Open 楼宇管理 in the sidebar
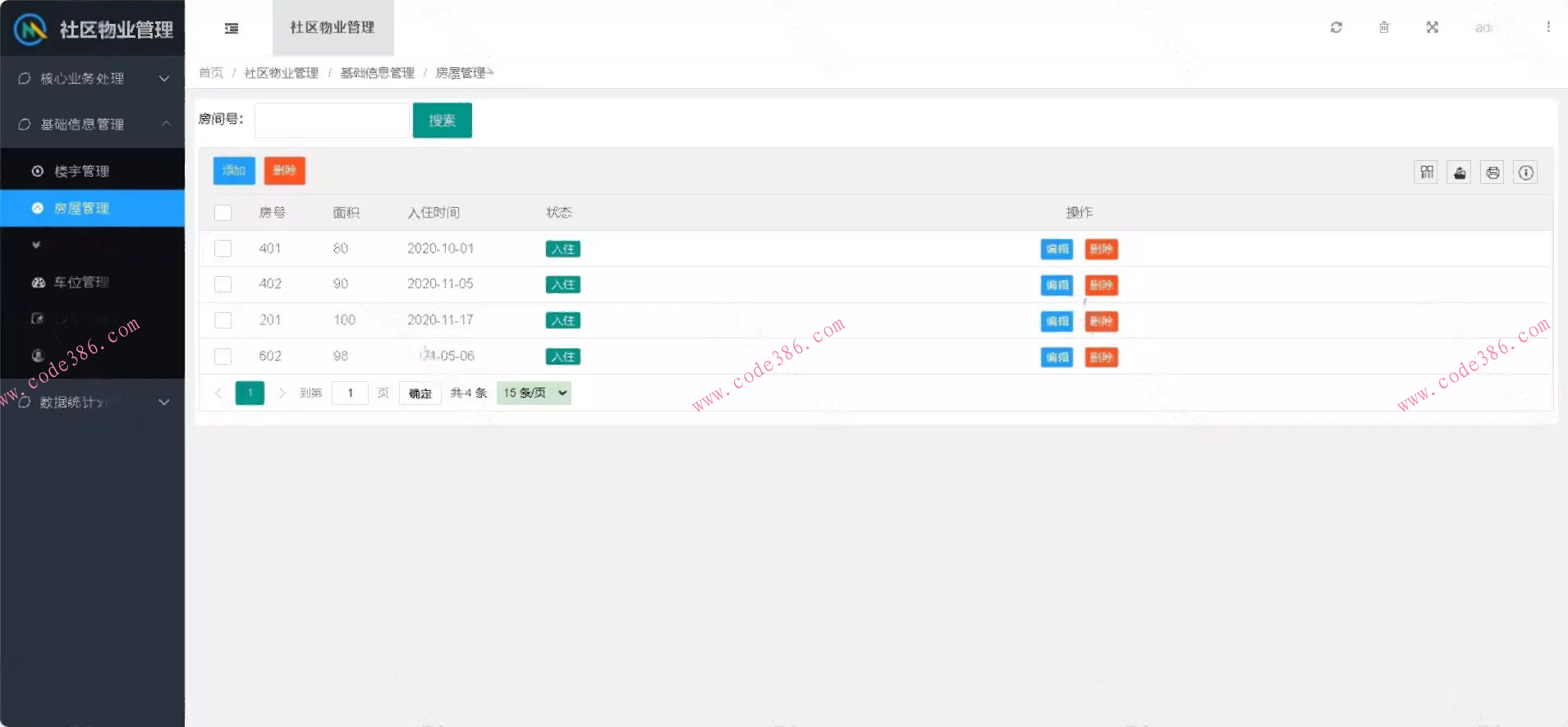1568x727 pixels. (93, 171)
